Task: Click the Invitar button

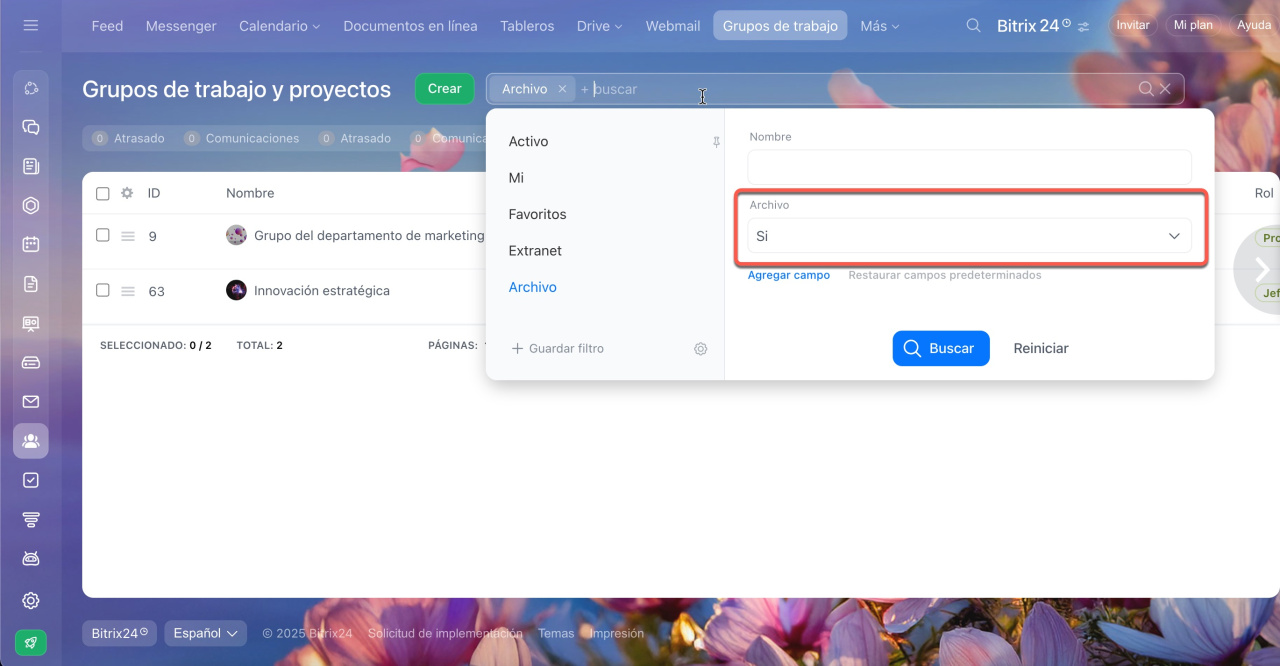Action: 1133,25
